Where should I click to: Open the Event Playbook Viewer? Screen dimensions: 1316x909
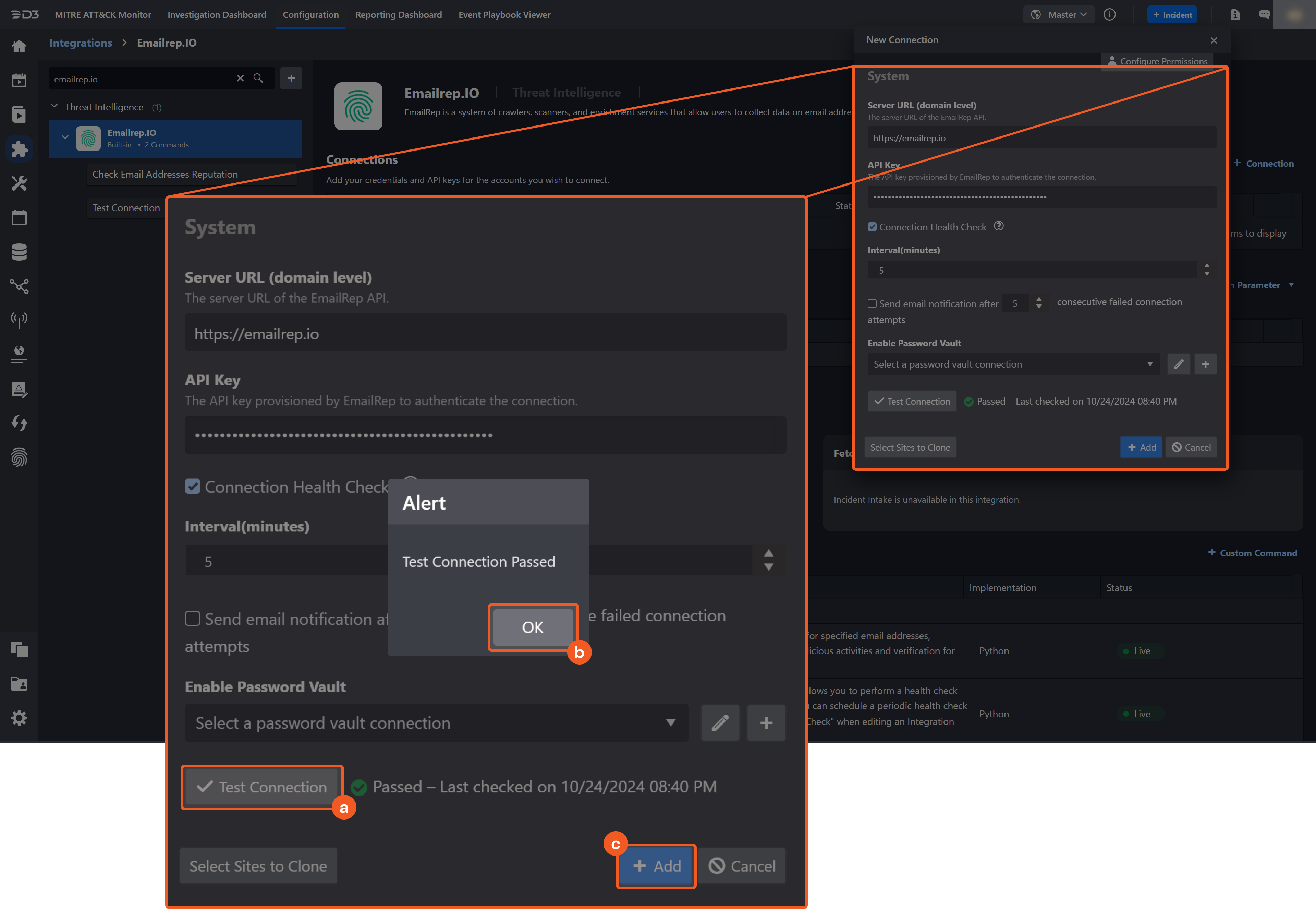[x=504, y=15]
